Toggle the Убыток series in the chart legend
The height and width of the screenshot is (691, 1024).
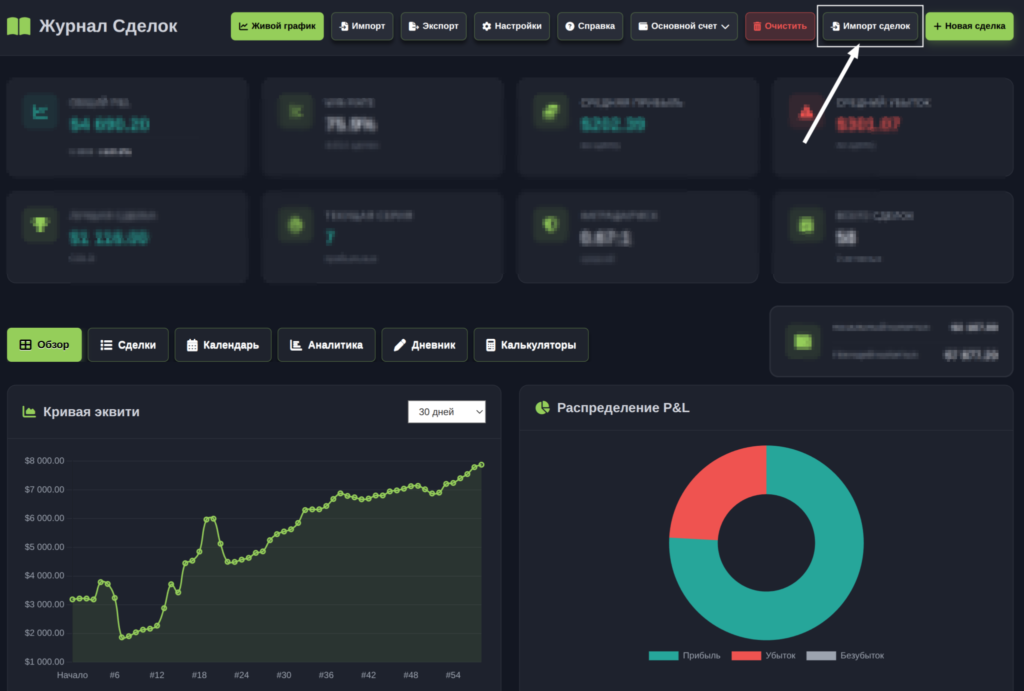click(763, 655)
